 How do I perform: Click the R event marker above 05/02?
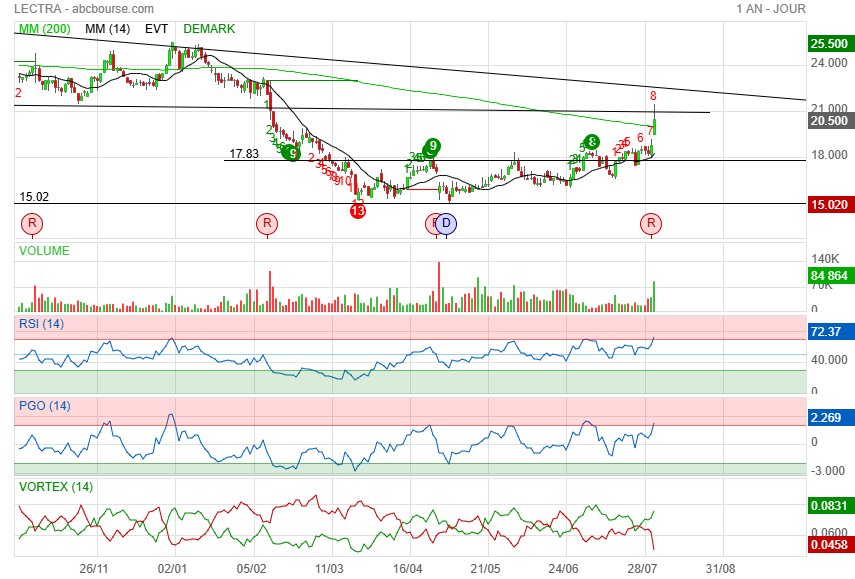tap(267, 224)
